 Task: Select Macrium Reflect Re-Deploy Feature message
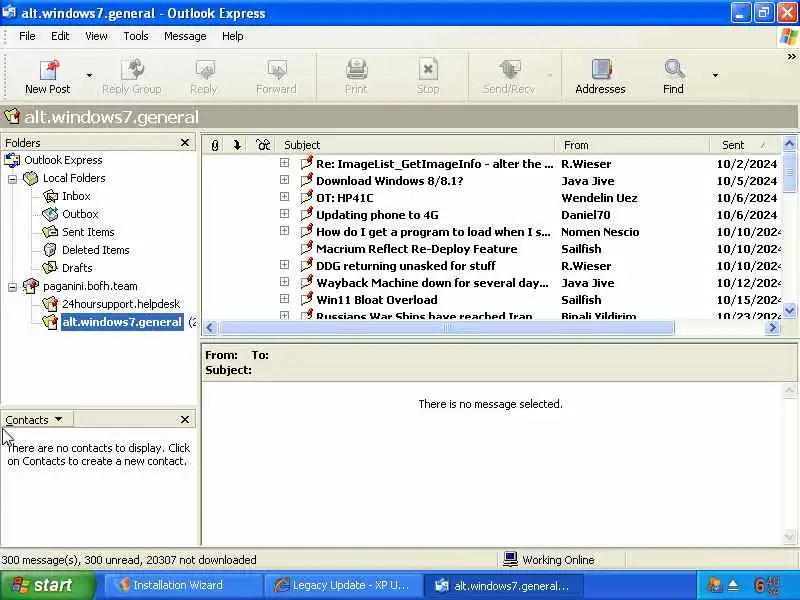pos(417,249)
